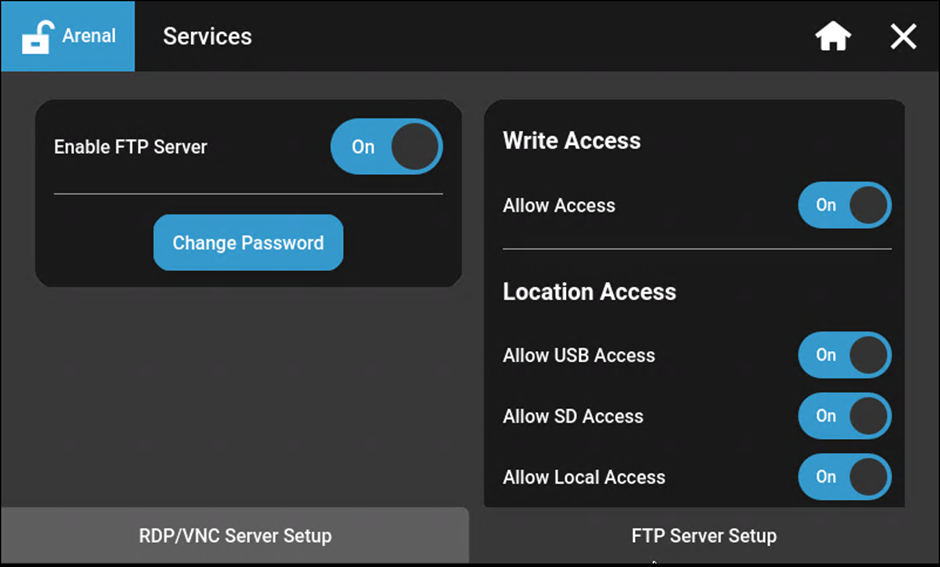Click the Allow Access text label

click(559, 206)
